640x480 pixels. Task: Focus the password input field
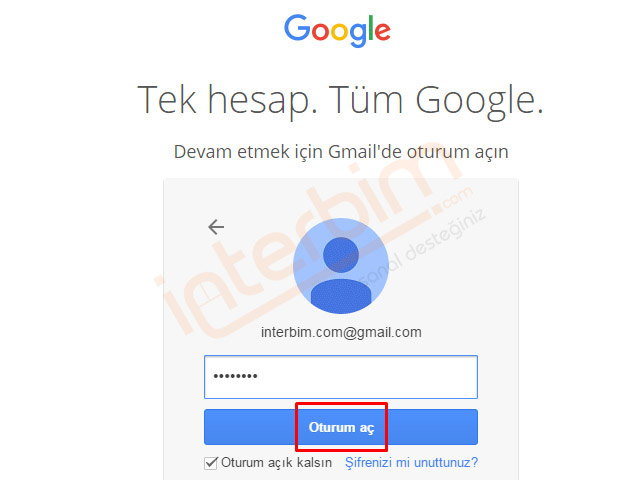[x=341, y=377]
